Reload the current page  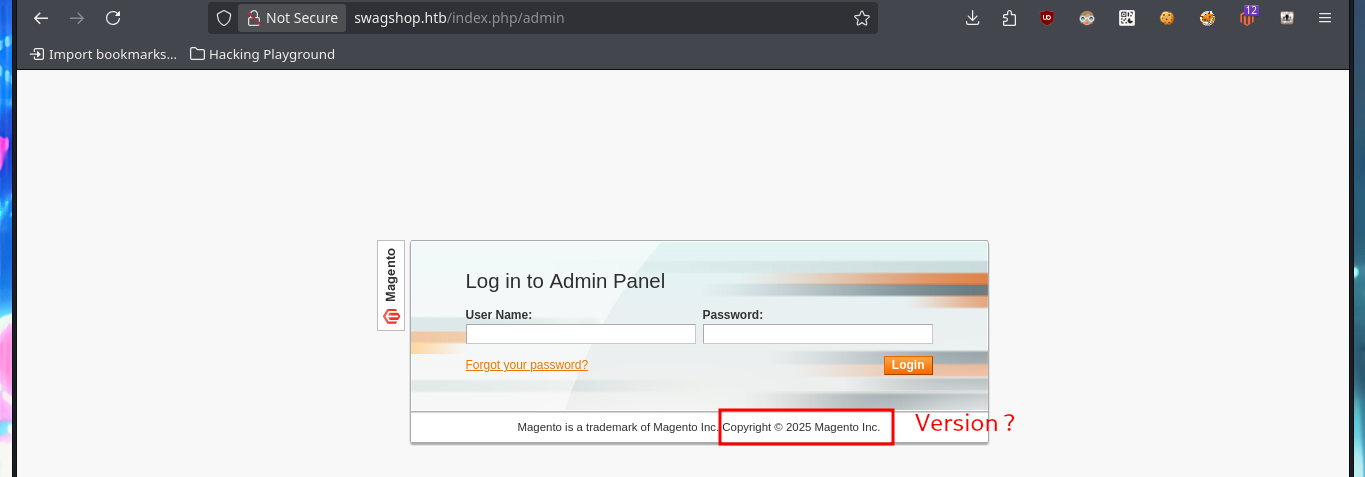click(x=113, y=18)
